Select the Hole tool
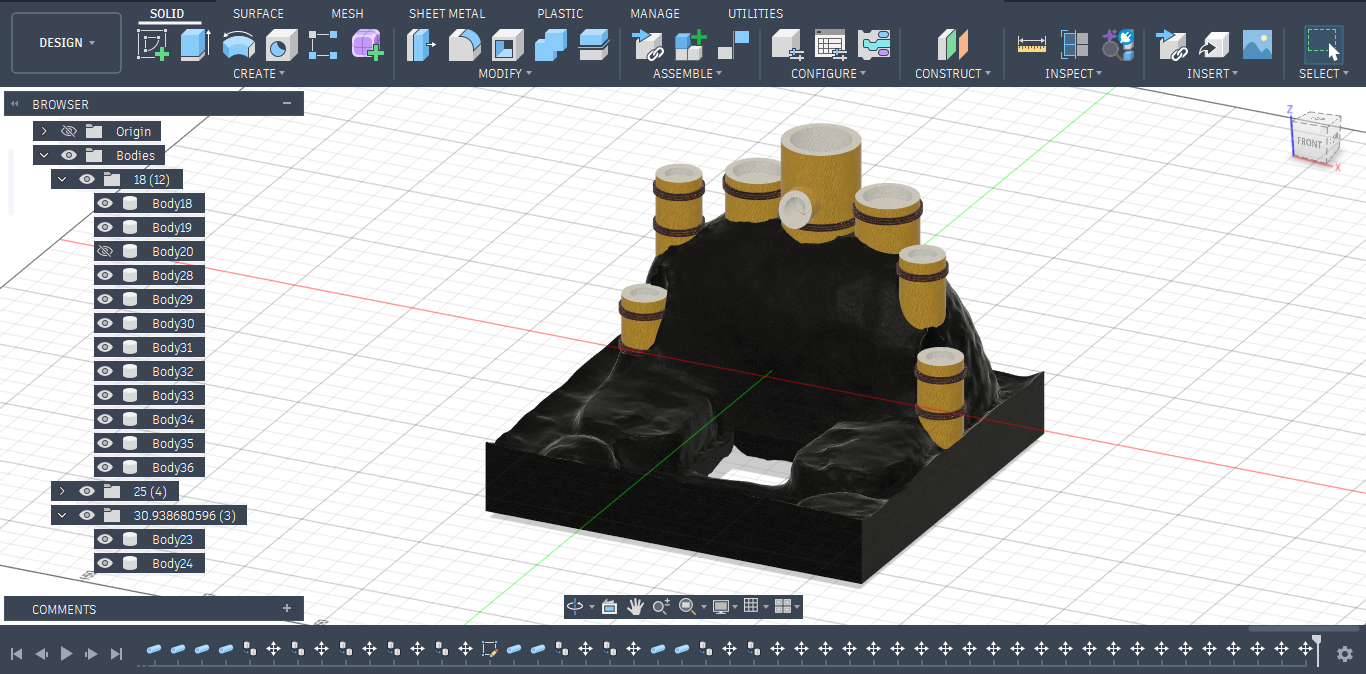1366x674 pixels. (x=281, y=45)
